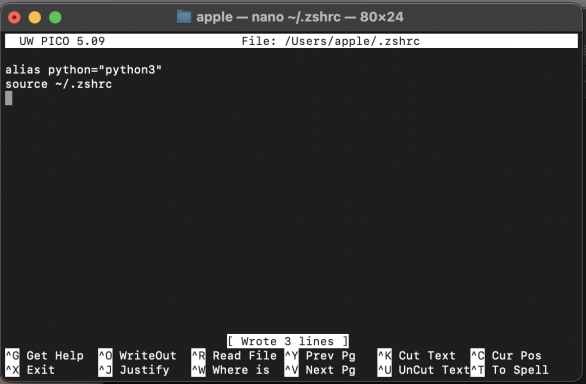
Task: Click the File: /Users/apple/.zshrc header text
Action: [x=331, y=41]
